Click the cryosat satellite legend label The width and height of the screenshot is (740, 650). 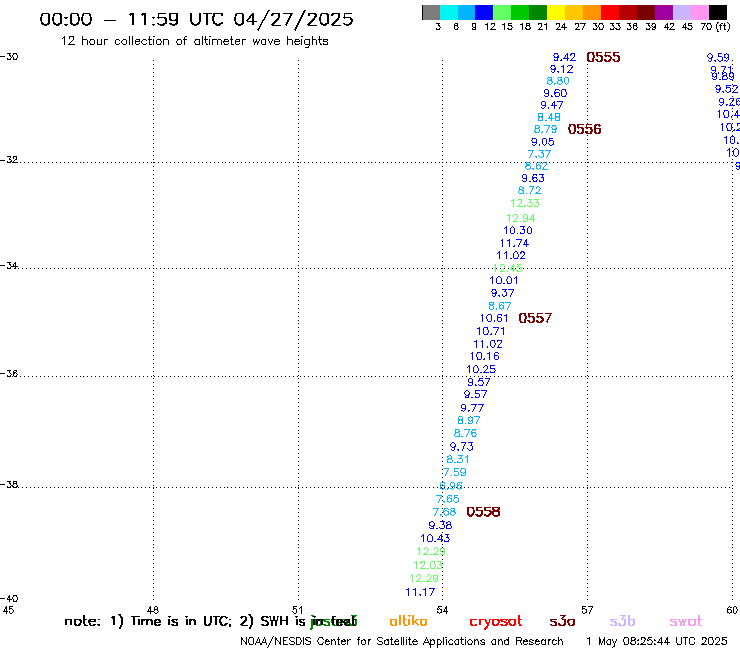click(x=496, y=621)
